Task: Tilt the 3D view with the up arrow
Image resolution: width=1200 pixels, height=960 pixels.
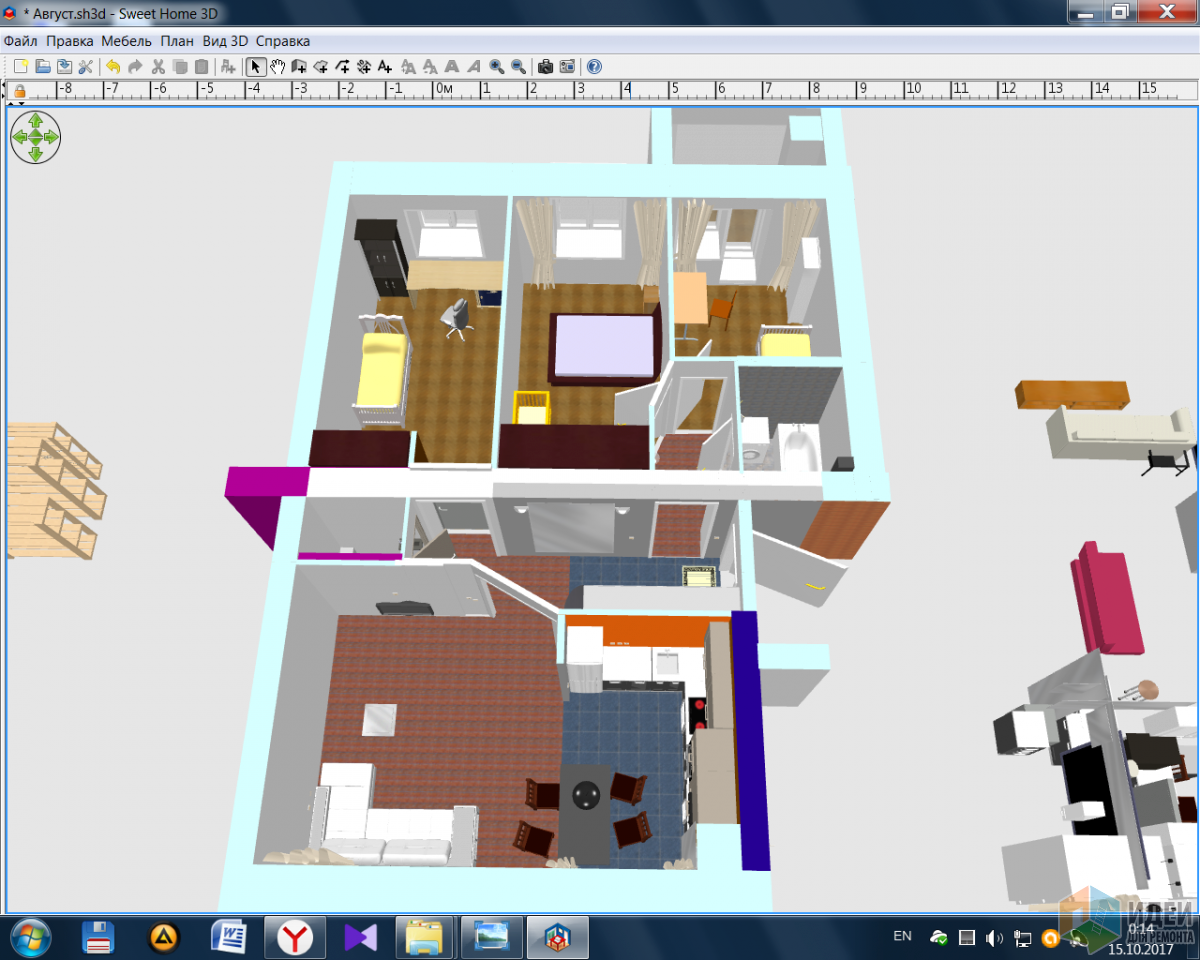Action: [36, 120]
